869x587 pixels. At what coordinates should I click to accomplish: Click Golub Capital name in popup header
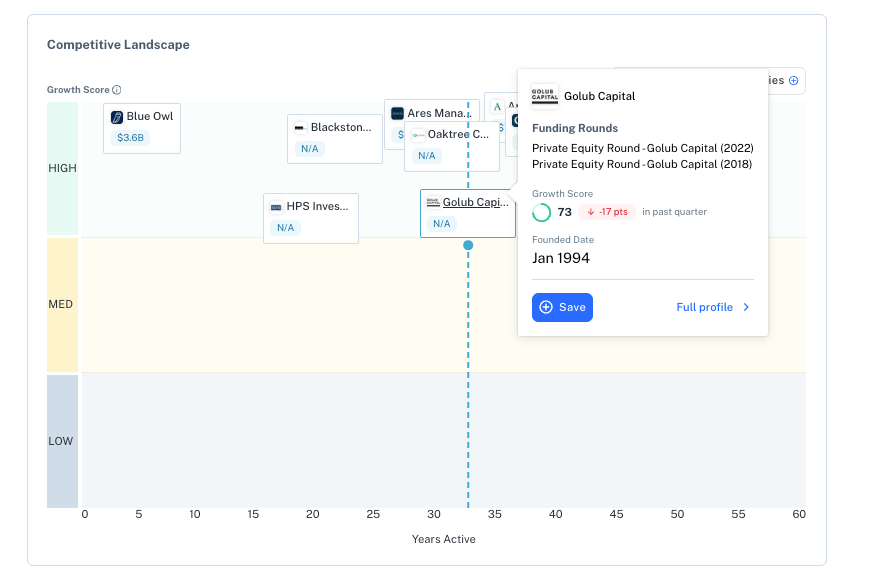[x=600, y=96]
